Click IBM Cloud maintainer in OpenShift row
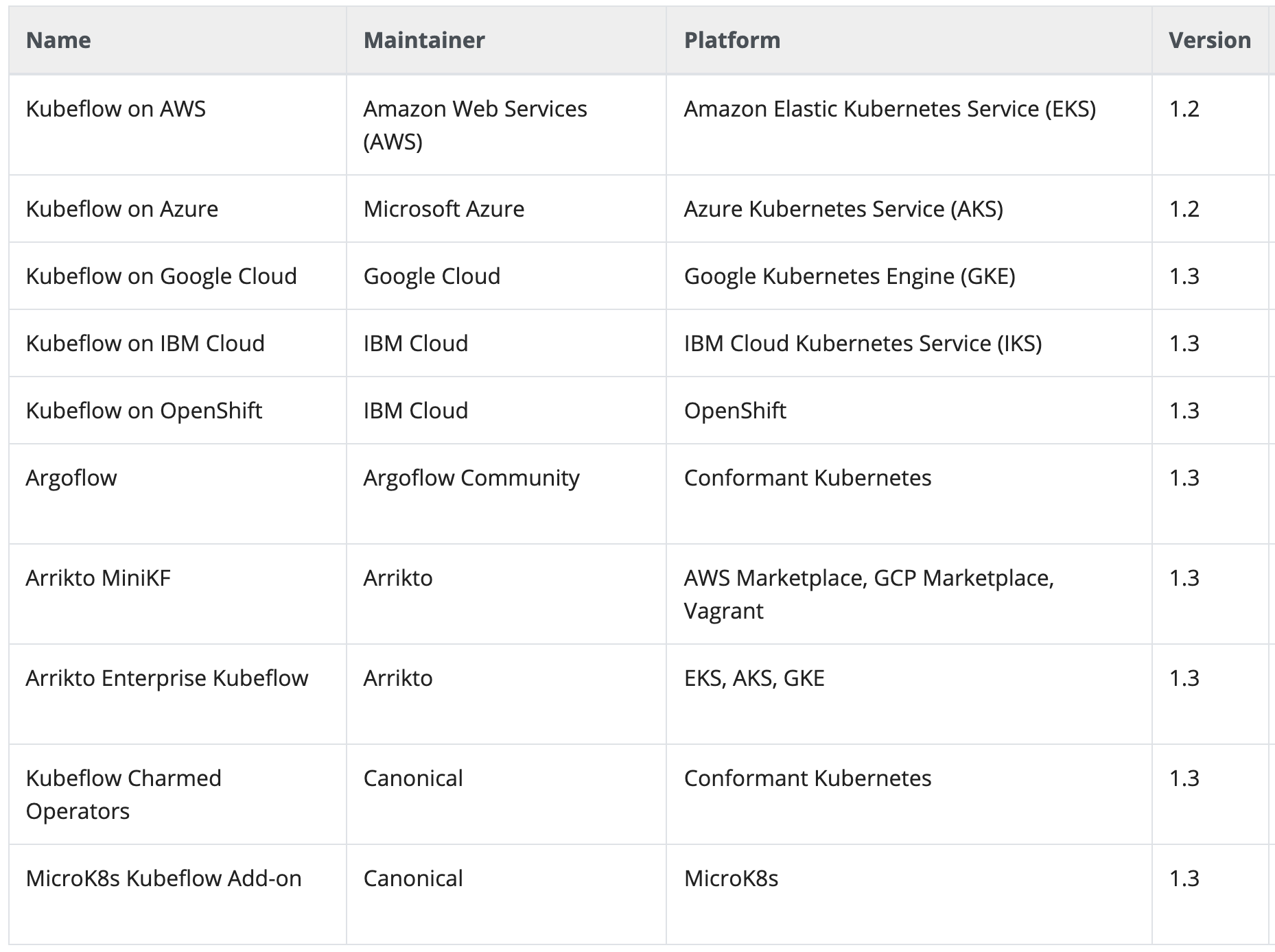Image resolution: width=1275 pixels, height=952 pixels. 506,410
